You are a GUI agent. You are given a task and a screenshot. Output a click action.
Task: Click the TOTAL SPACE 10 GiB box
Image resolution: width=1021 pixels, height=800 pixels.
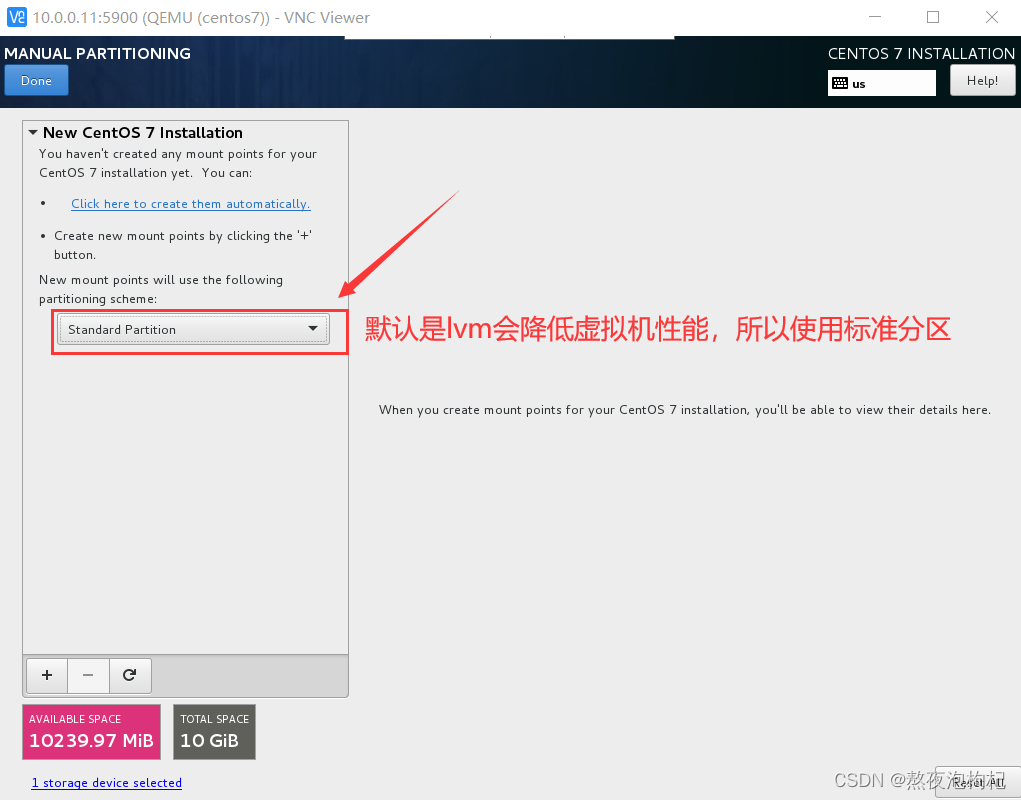[214, 732]
